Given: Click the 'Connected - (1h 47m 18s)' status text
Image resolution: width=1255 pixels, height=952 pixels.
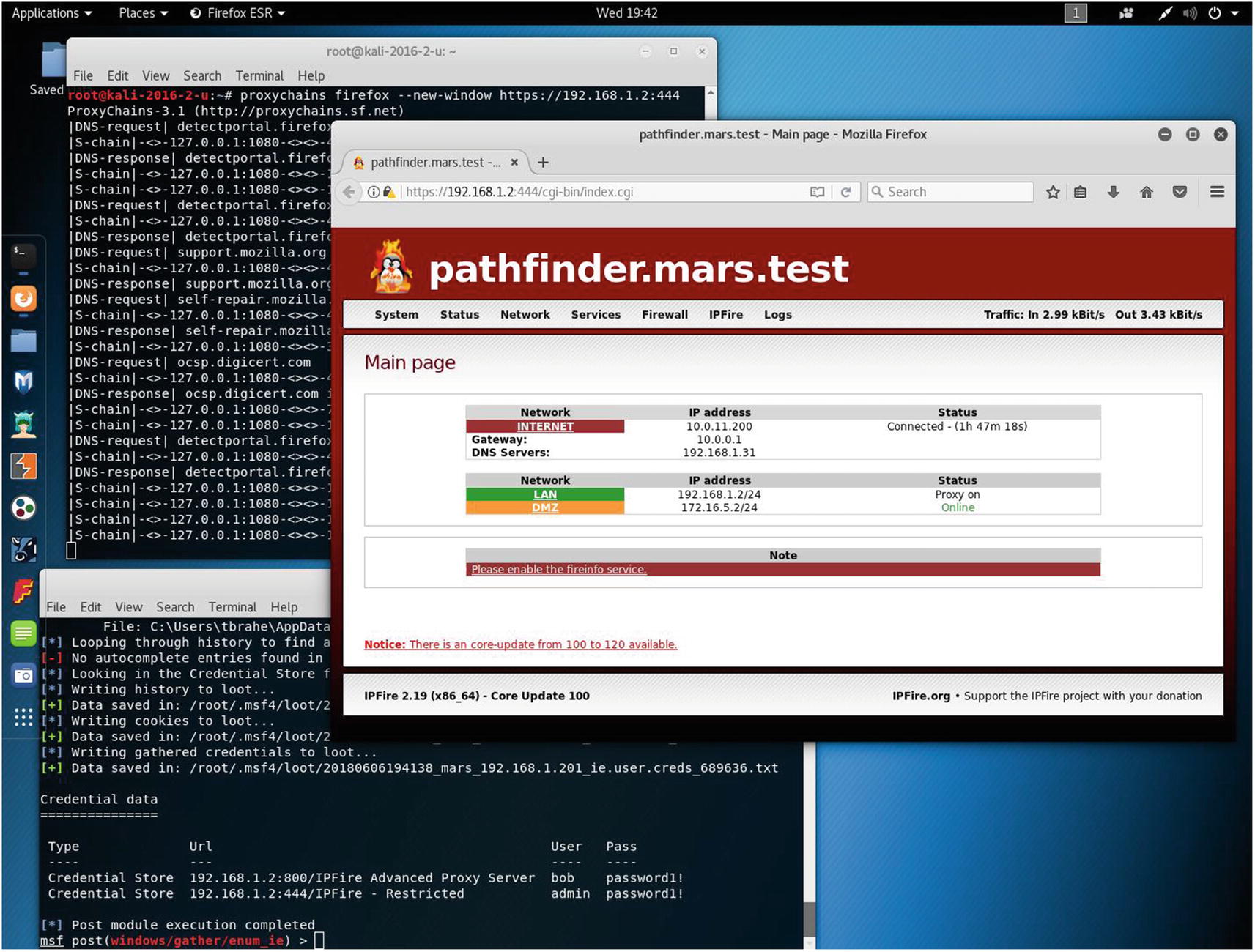Looking at the screenshot, I should (957, 426).
